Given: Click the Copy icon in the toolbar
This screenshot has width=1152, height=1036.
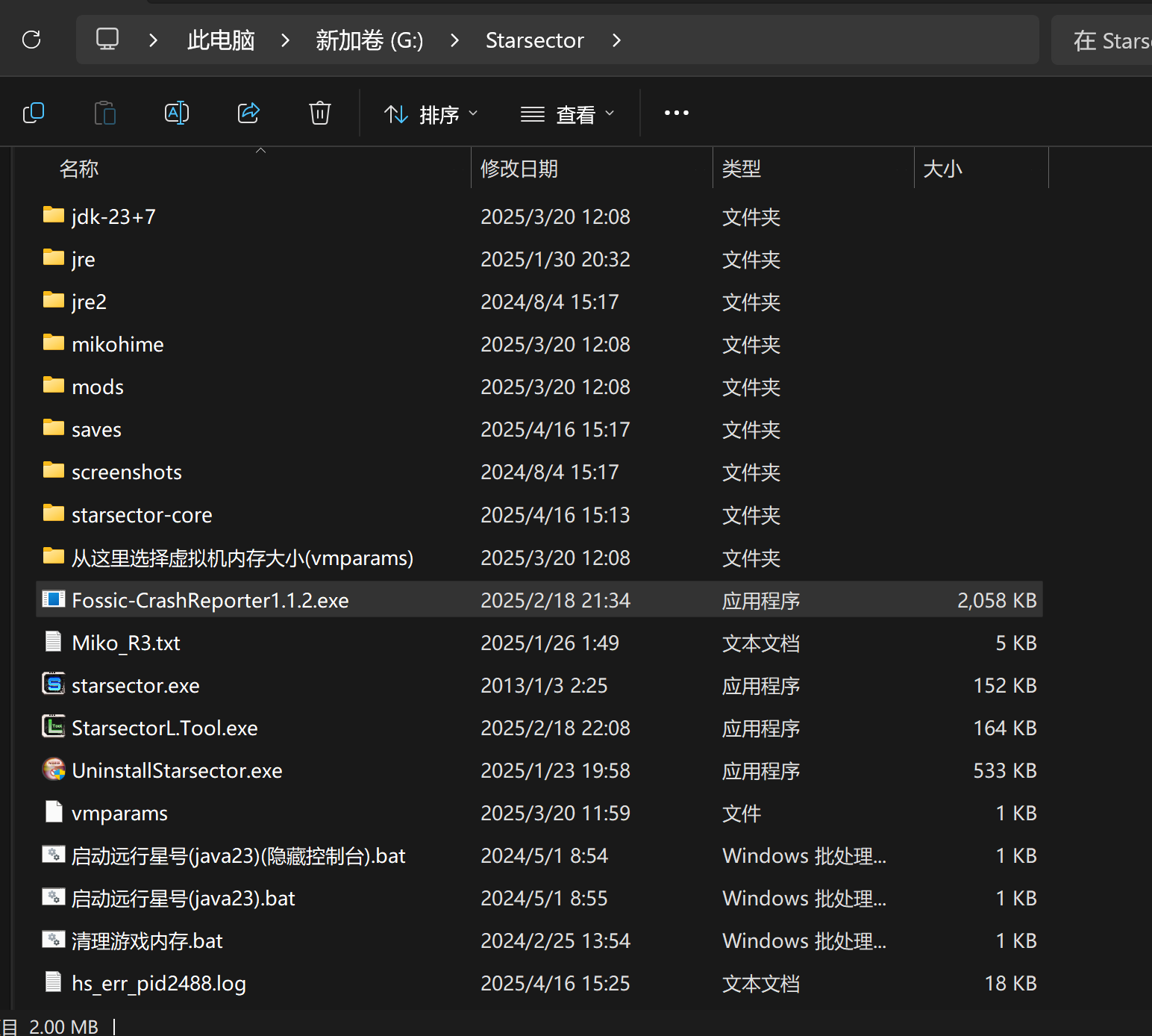Looking at the screenshot, I should click(x=34, y=113).
